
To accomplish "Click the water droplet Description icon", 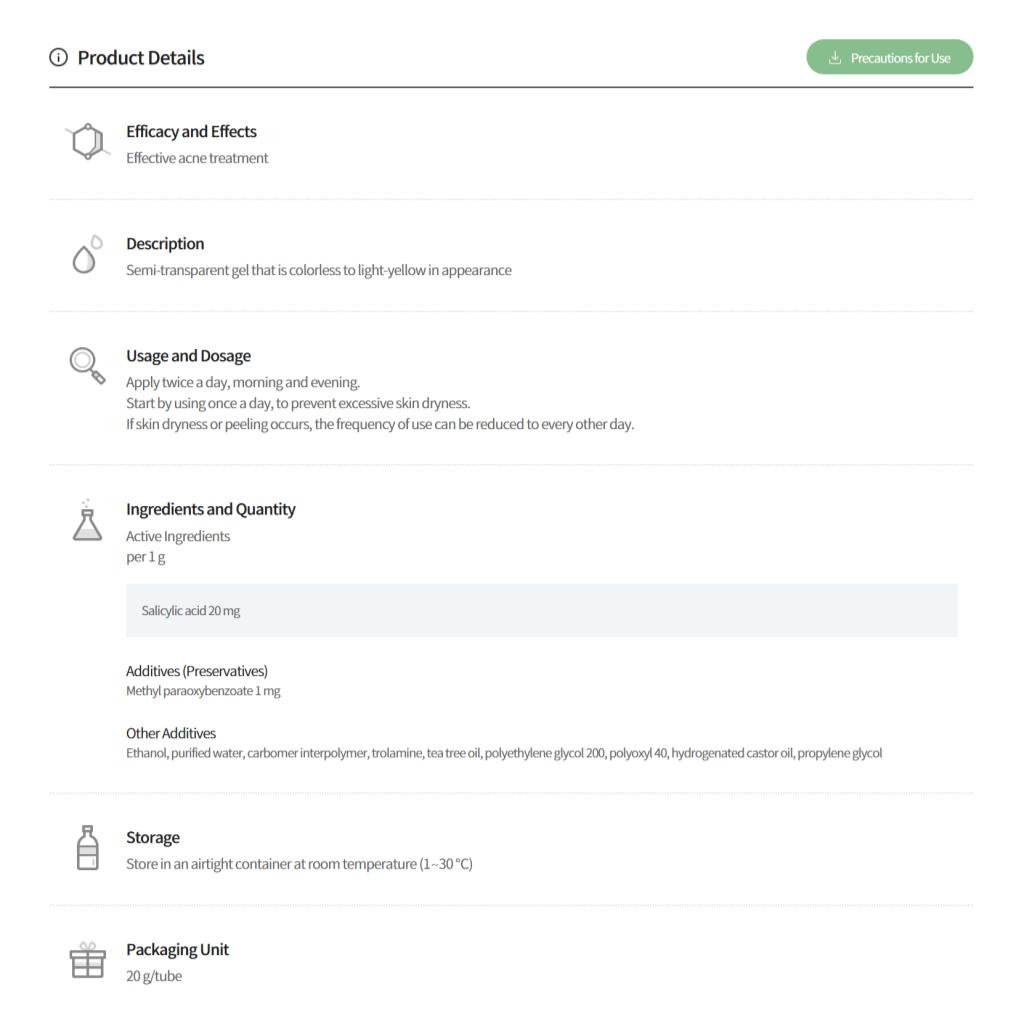I will (86, 255).
